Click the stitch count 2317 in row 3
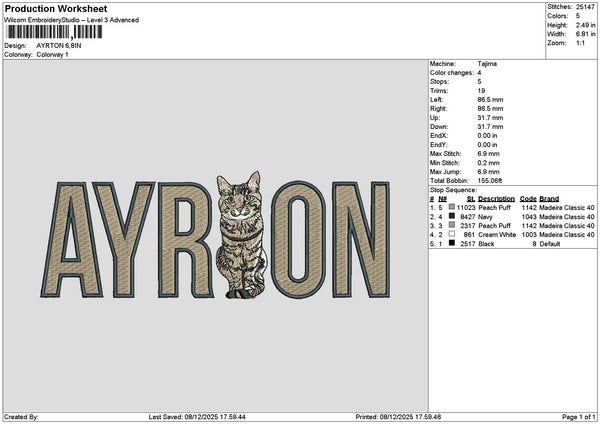This screenshot has width=600, height=424. click(468, 226)
